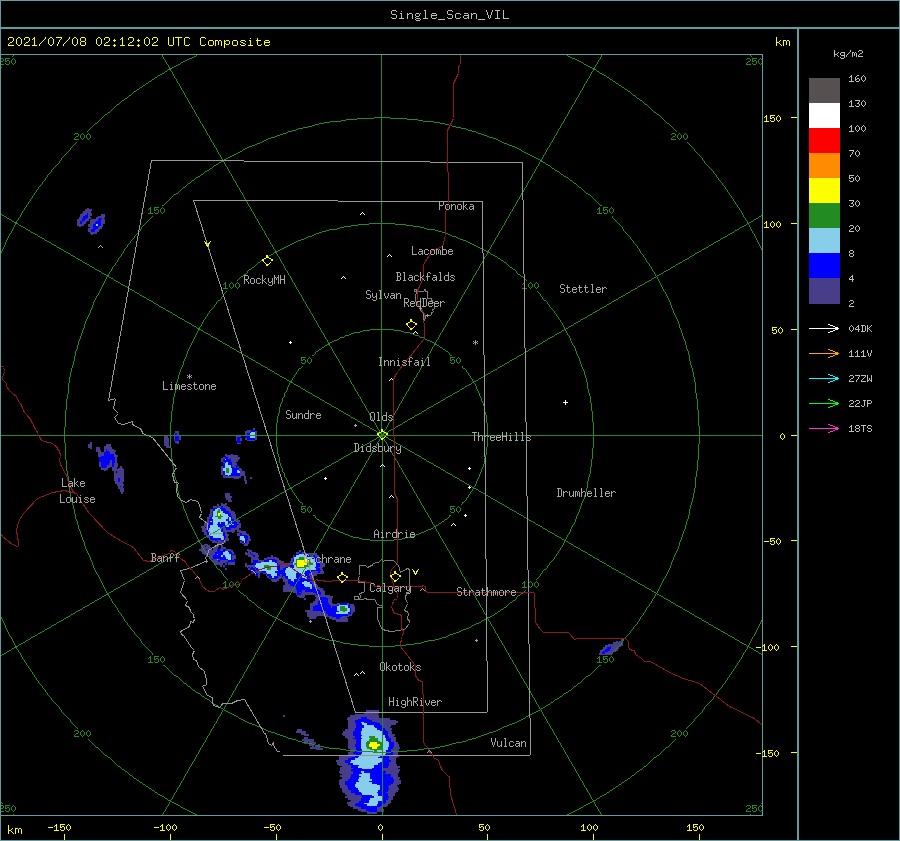Screen dimensions: 900x841
Task: Click the Olds town label
Action: pyautogui.click(x=381, y=417)
